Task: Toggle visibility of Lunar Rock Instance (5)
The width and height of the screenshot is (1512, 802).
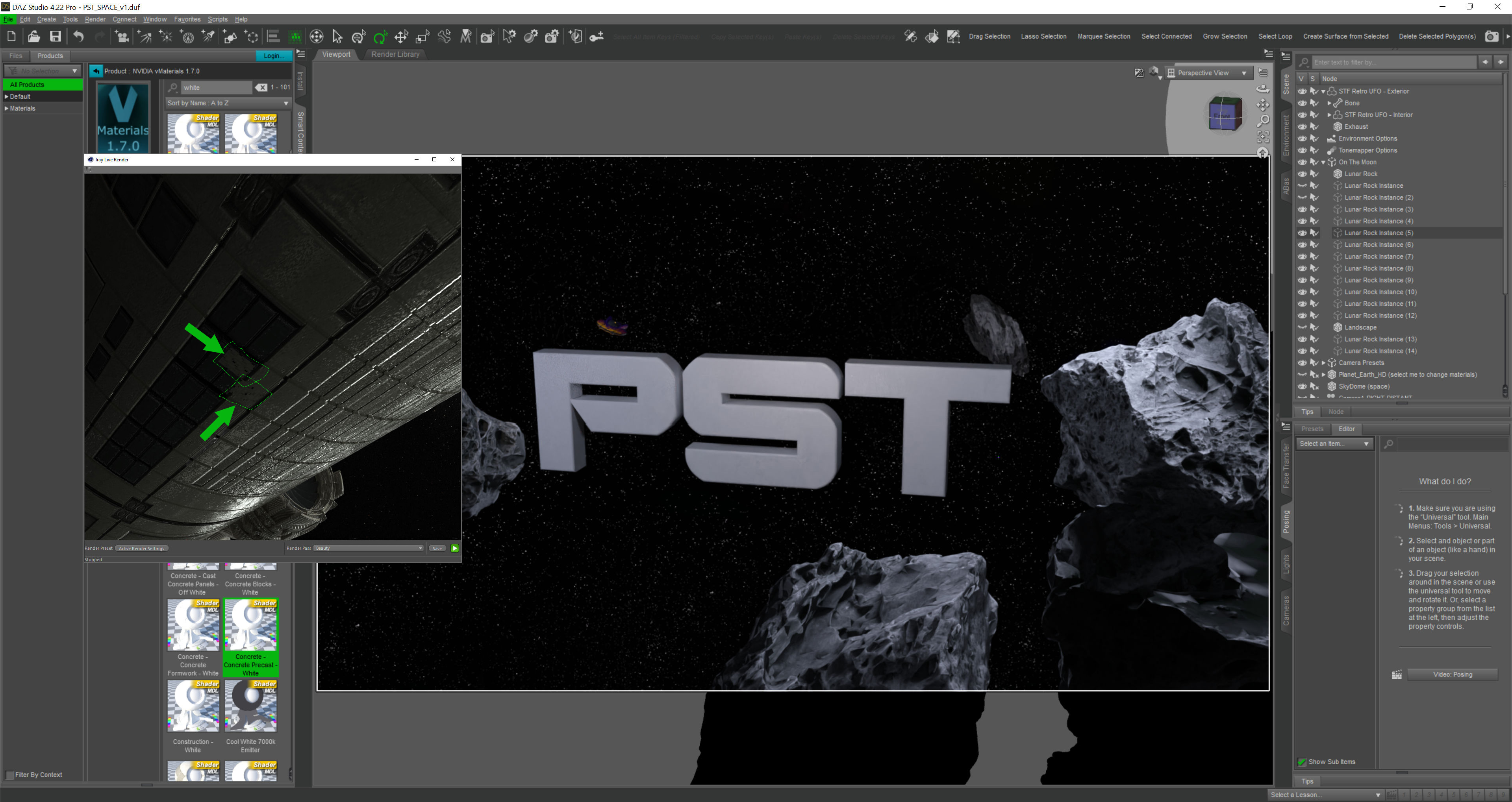Action: coord(1302,233)
